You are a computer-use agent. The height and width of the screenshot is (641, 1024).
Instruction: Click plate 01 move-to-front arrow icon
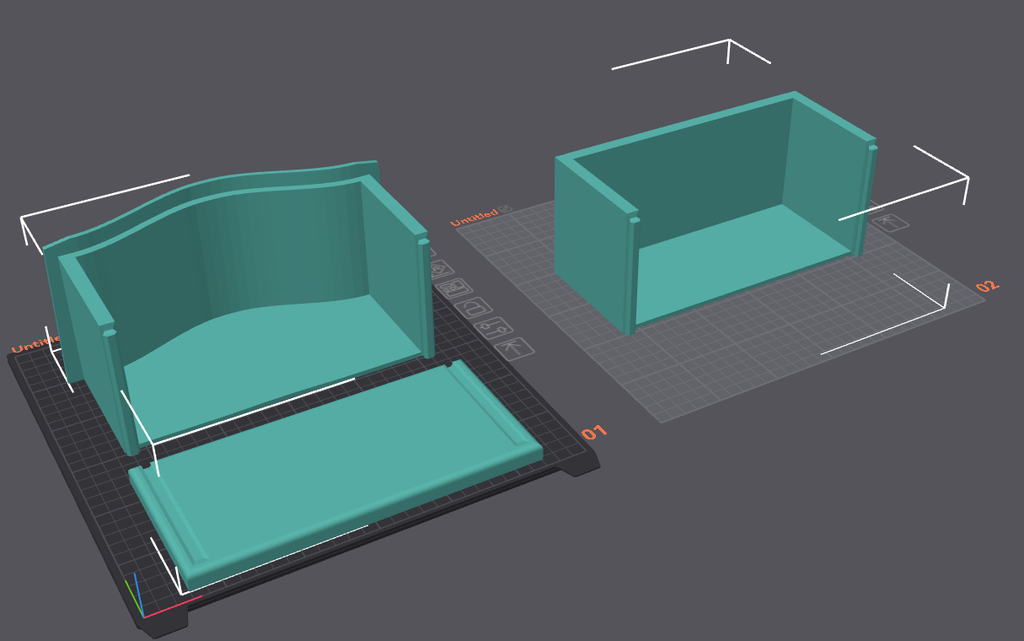coord(515,348)
